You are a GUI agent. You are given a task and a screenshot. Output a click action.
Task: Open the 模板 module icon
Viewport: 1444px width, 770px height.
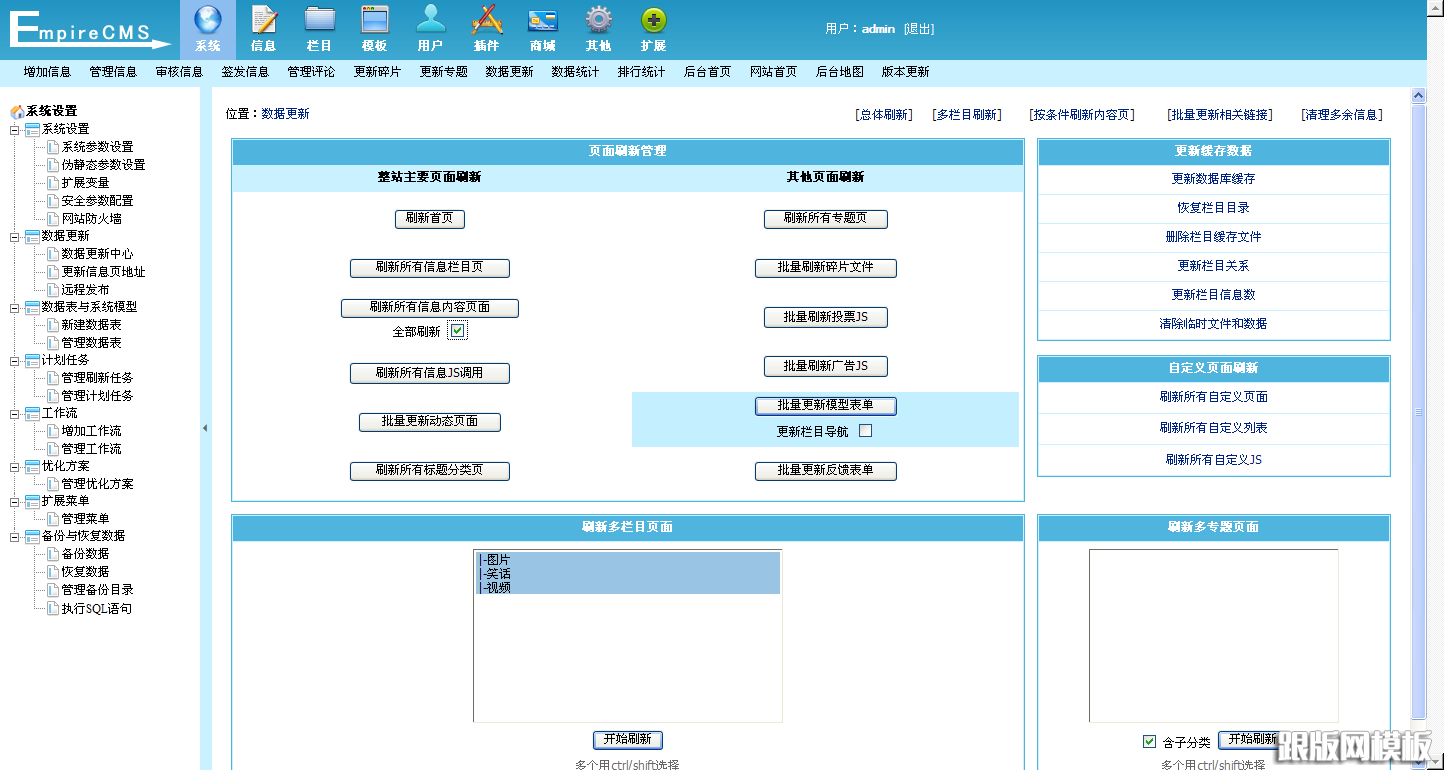[375, 28]
